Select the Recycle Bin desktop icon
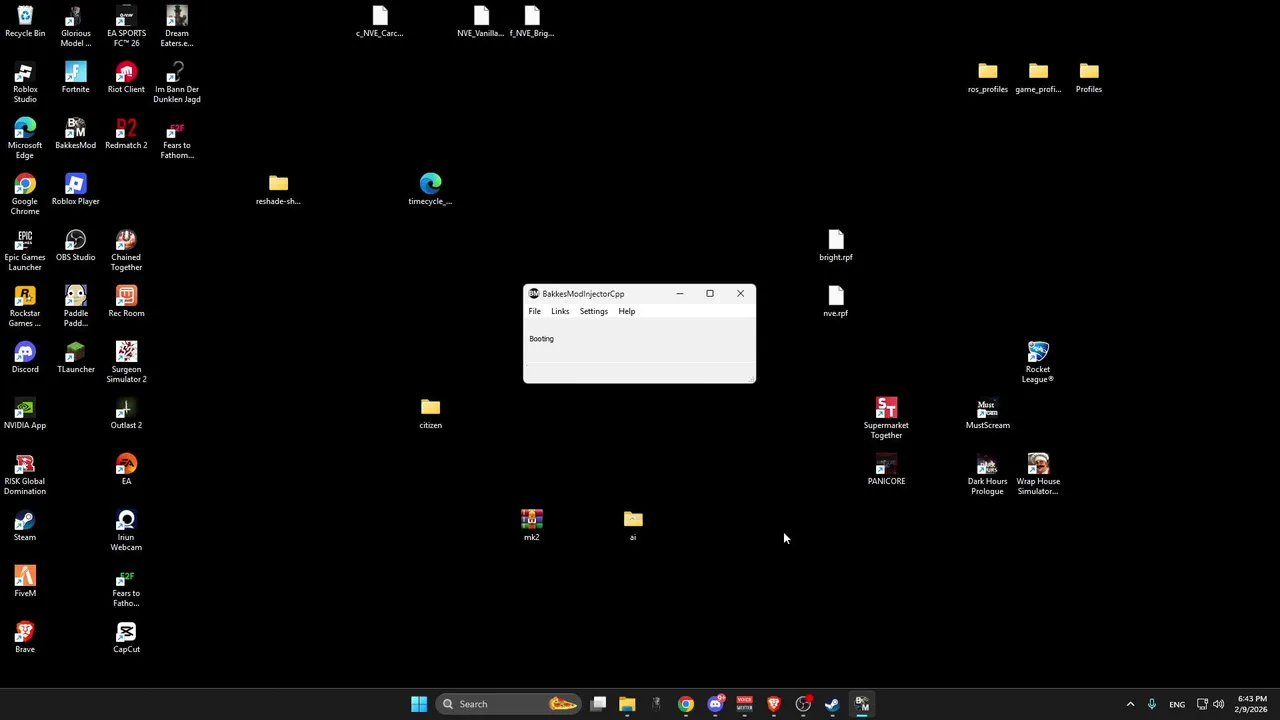Screen dimensions: 1280x720 [x=25, y=22]
